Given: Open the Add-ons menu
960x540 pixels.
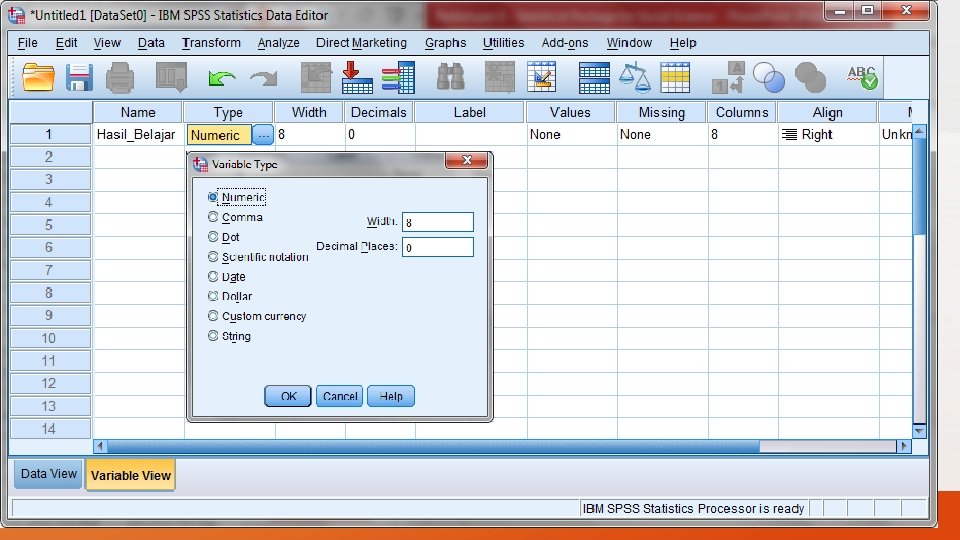Looking at the screenshot, I should point(565,43).
